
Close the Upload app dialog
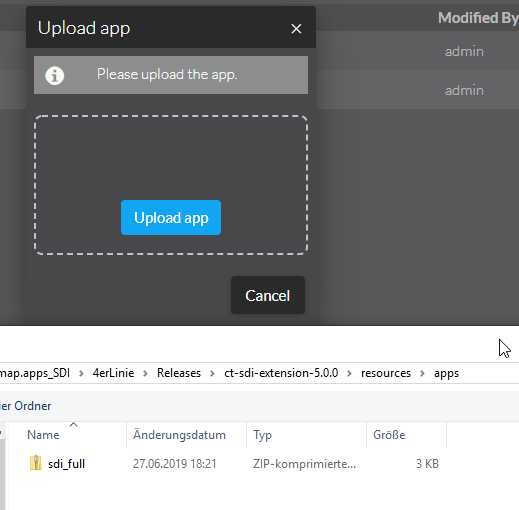pyautogui.click(x=296, y=29)
